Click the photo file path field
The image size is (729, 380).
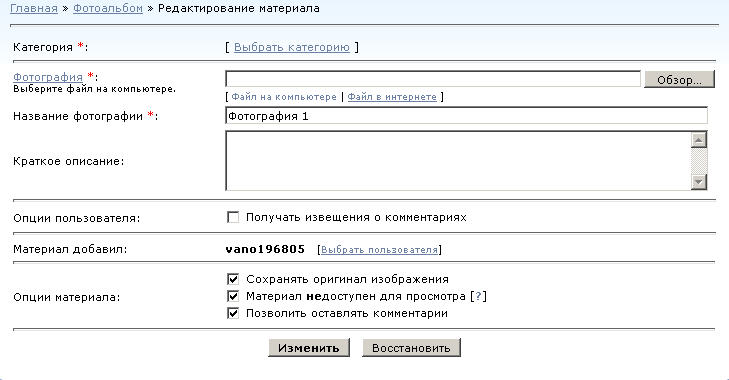[433, 79]
